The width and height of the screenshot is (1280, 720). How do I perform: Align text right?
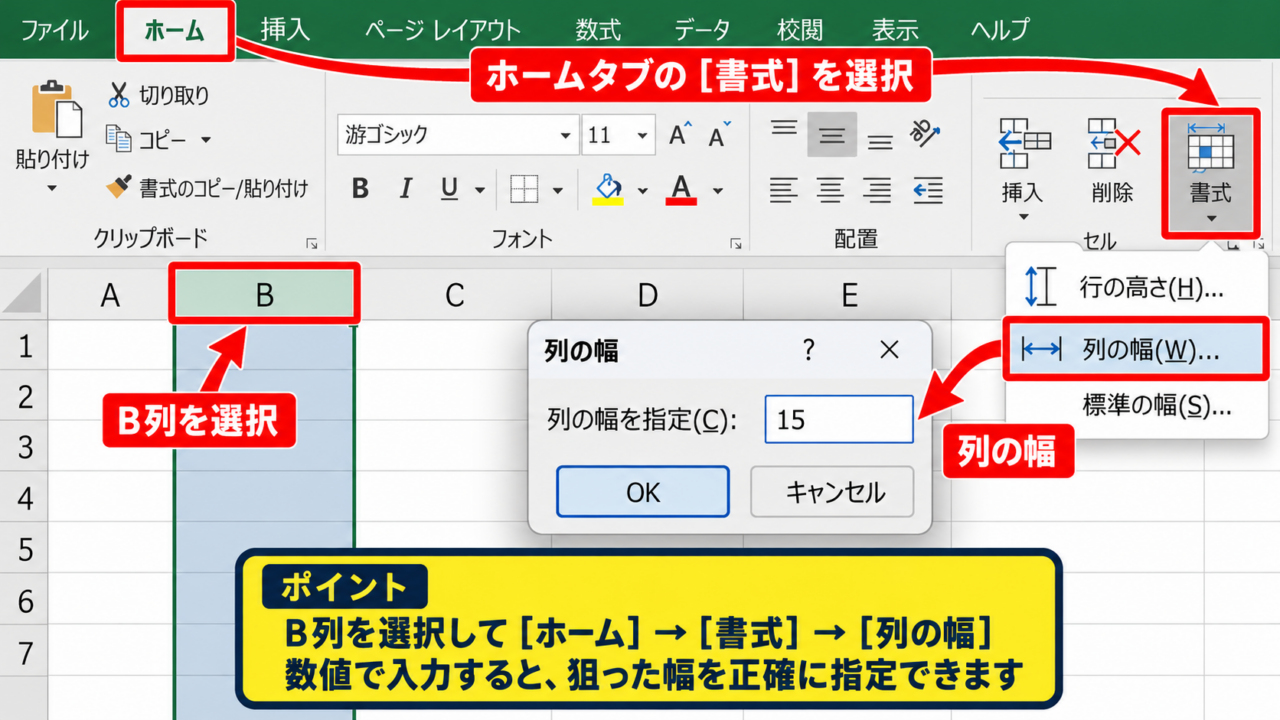point(878,189)
